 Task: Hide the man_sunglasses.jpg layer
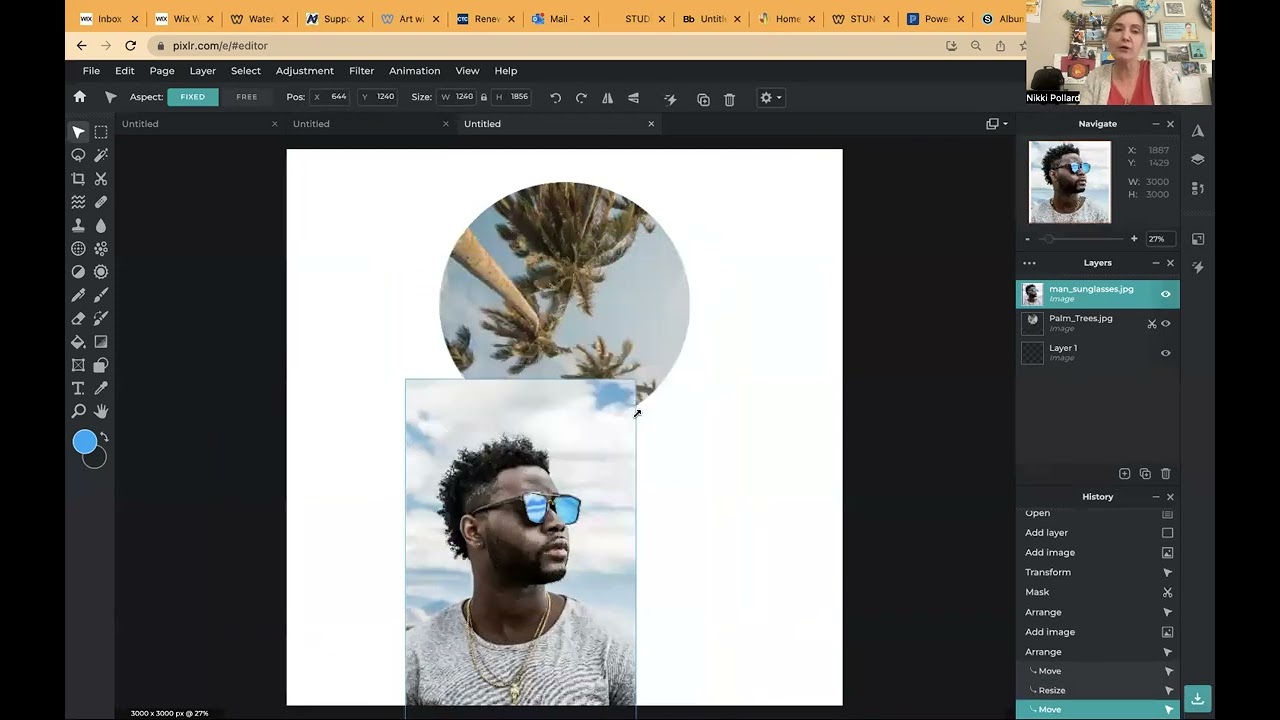pos(1165,294)
